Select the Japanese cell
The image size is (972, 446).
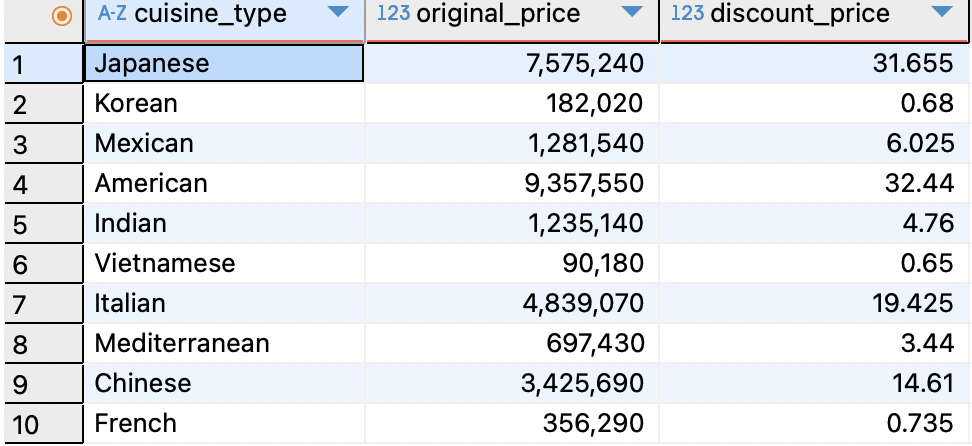pyautogui.click(x=224, y=63)
